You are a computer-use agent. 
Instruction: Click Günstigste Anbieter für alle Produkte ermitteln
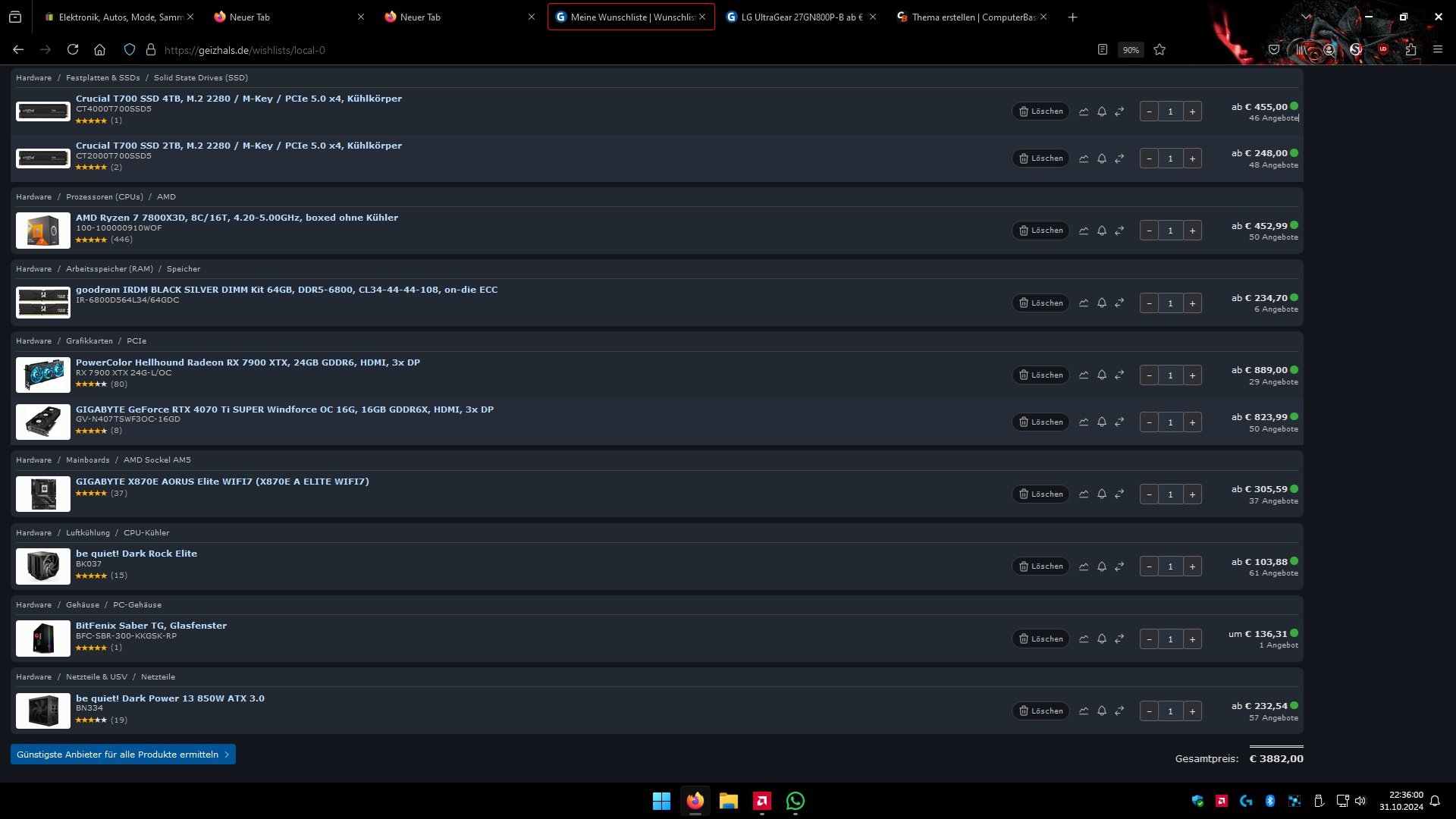pyautogui.click(x=123, y=755)
